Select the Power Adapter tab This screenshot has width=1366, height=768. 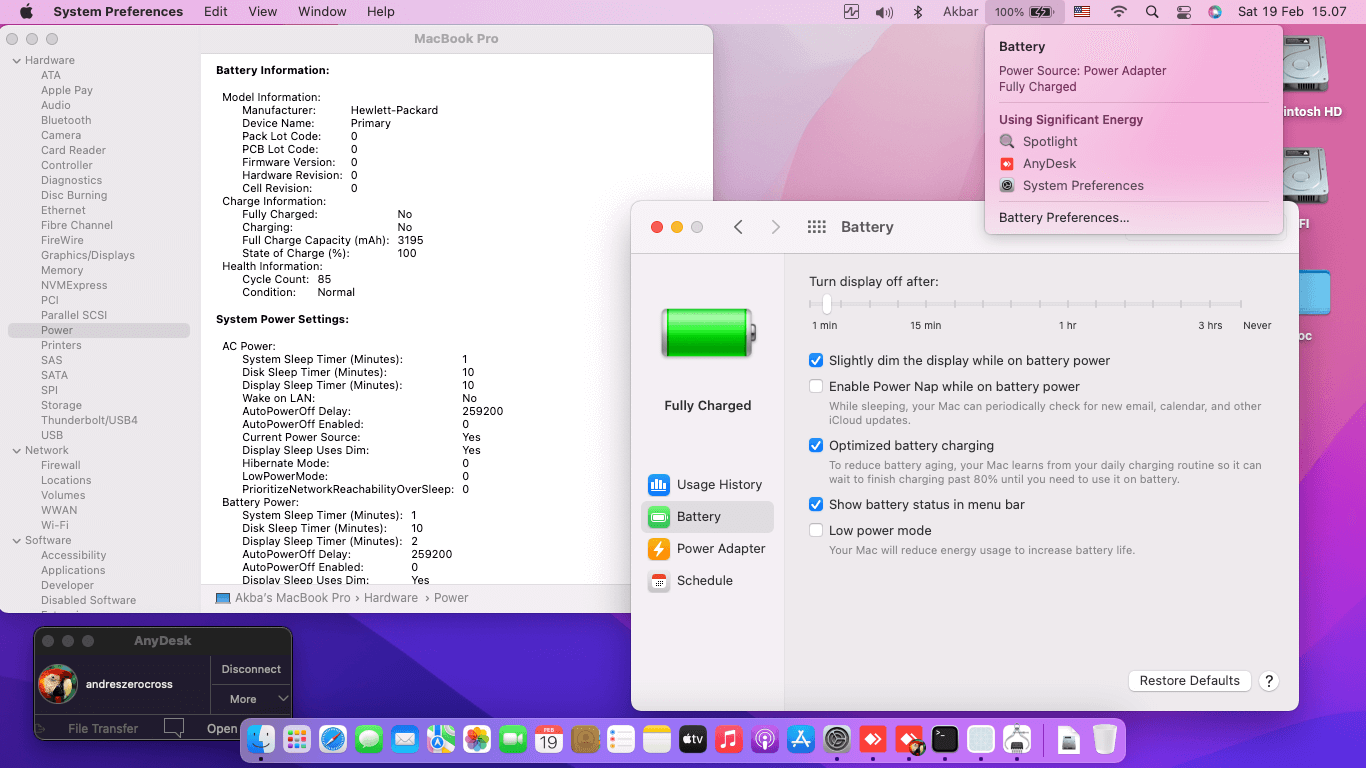pyautogui.click(x=707, y=549)
